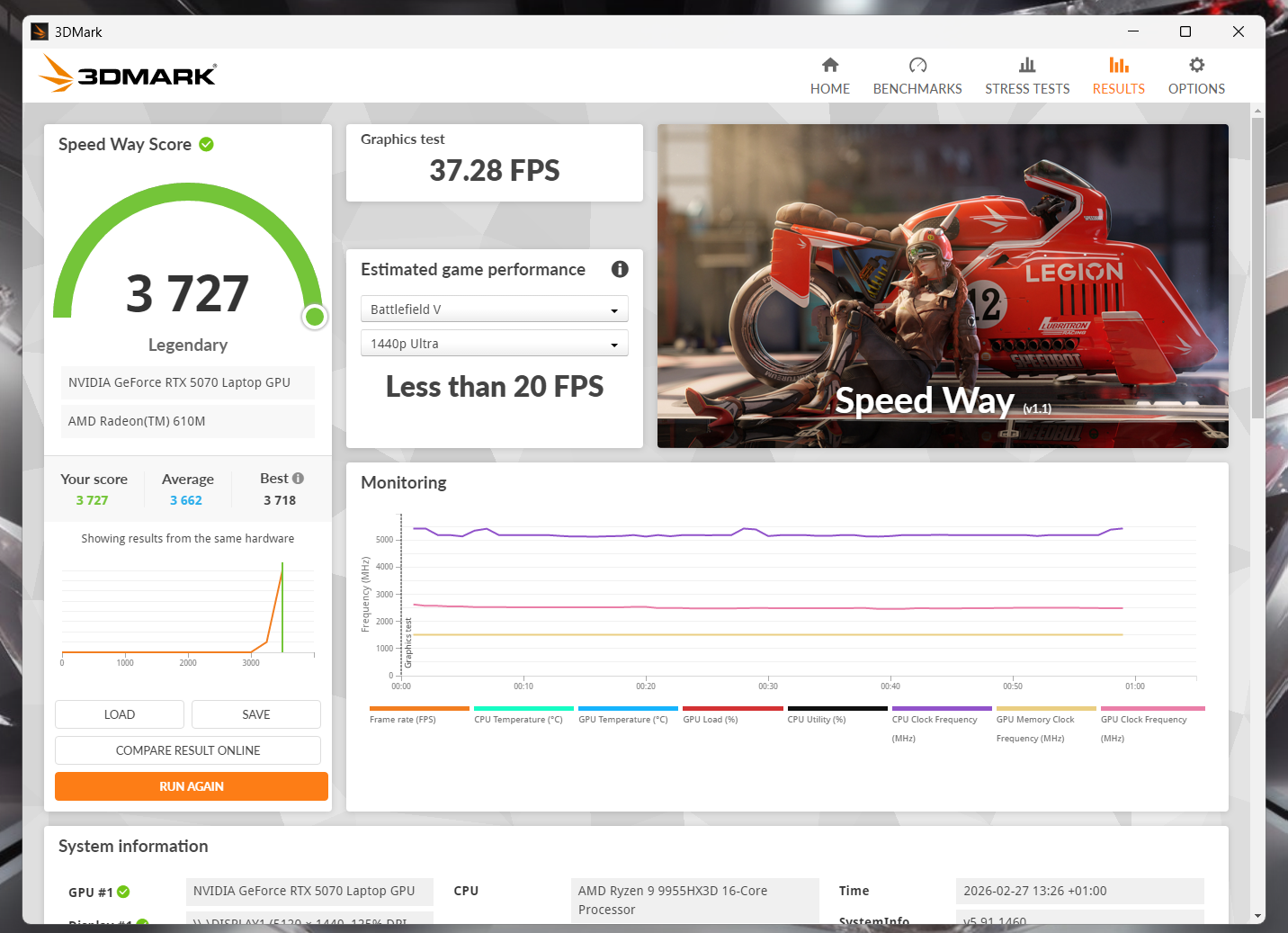The height and width of the screenshot is (933, 1288).
Task: Toggle GPU Temperature legend in Monitoring
Action: pyautogui.click(x=622, y=719)
